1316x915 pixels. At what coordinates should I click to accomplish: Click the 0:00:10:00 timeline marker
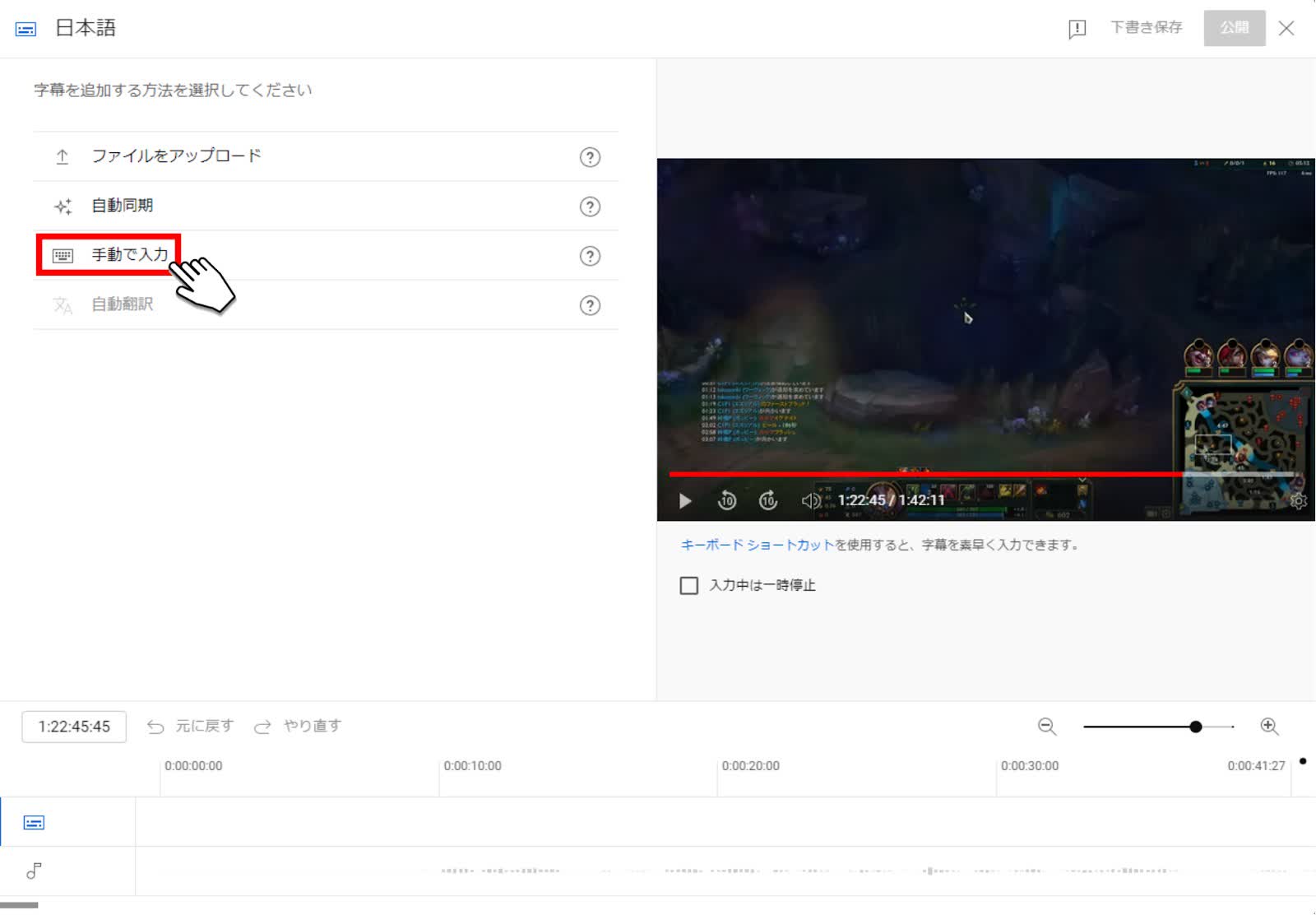(x=472, y=766)
